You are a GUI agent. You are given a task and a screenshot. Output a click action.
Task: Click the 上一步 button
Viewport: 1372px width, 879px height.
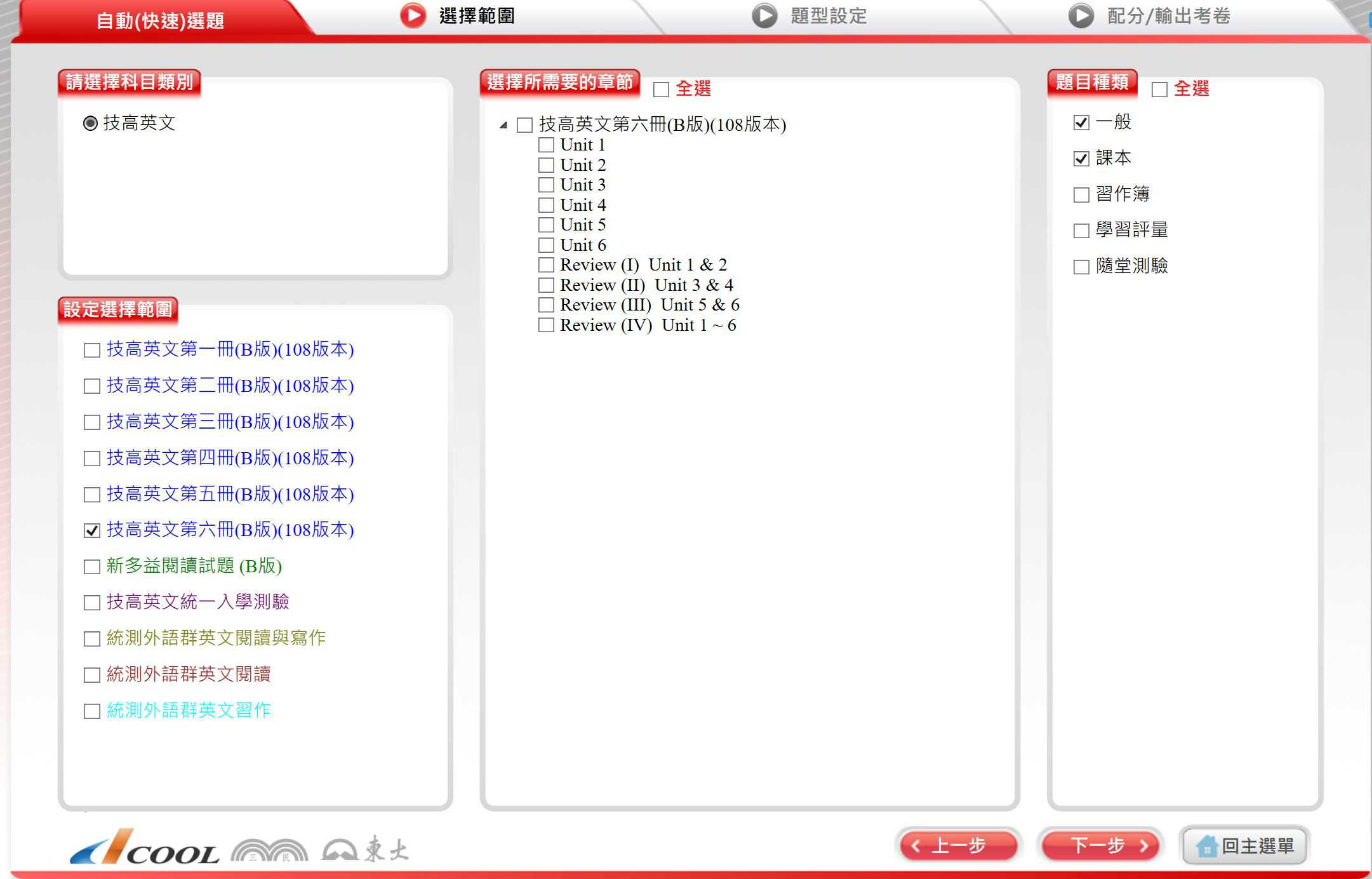959,846
